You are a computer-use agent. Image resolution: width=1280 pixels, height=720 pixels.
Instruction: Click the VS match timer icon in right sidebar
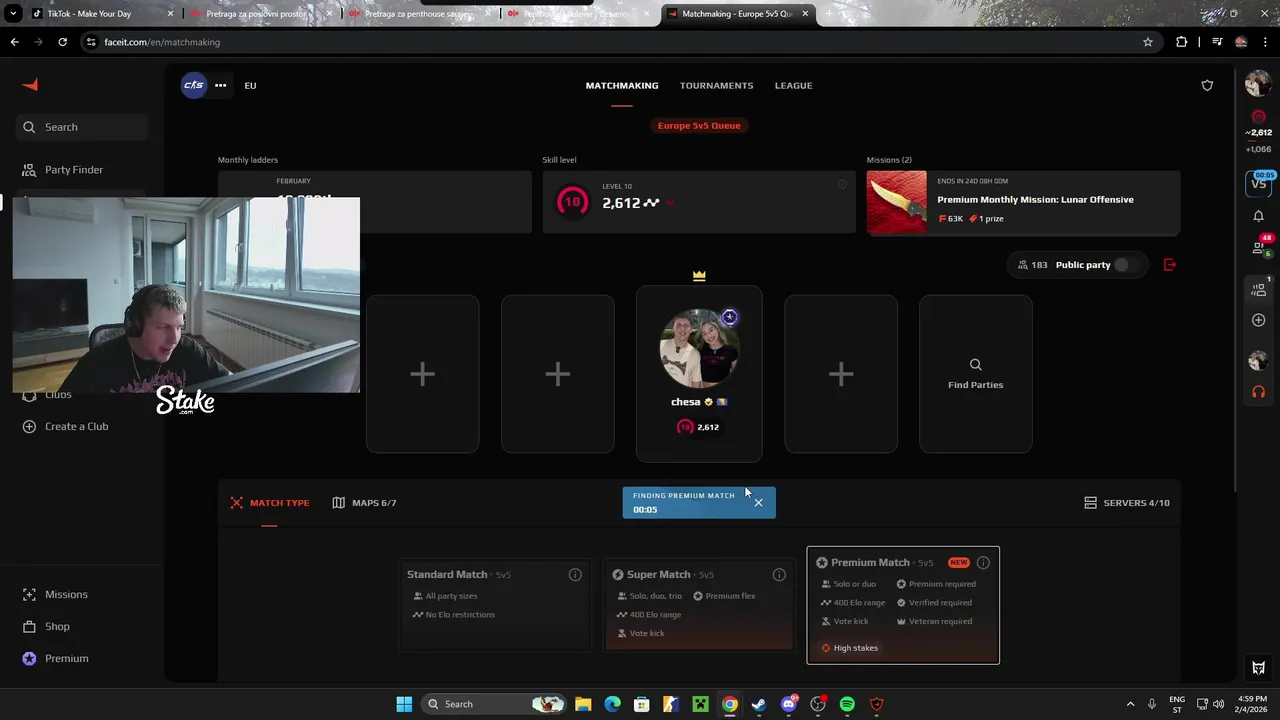coord(1258,183)
